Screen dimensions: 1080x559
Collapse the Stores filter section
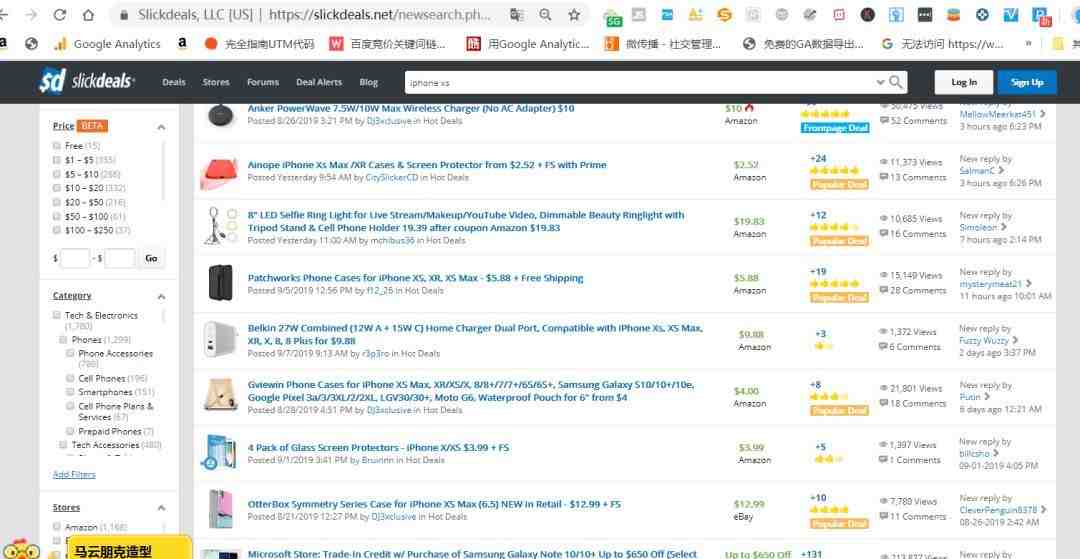[161, 508]
